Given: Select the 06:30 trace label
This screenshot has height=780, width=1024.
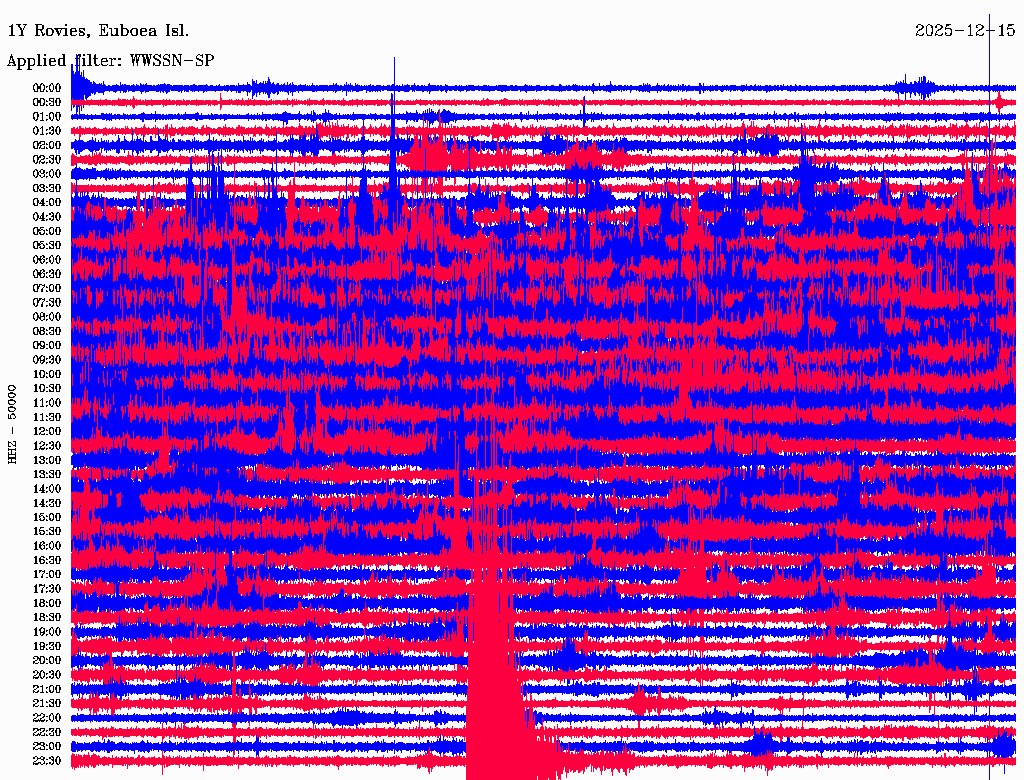Looking at the screenshot, I should coord(46,274).
